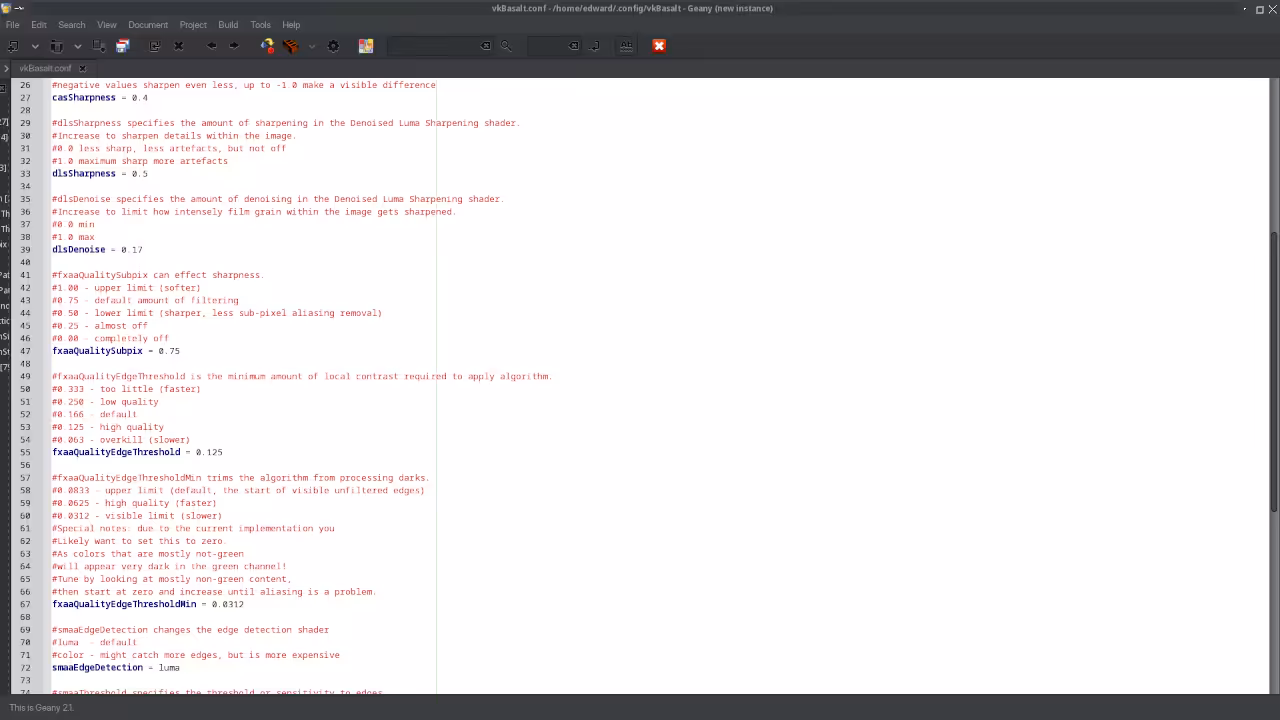The width and height of the screenshot is (1280, 720).
Task: Click the red Quit toolbar icon
Action: coord(659,46)
